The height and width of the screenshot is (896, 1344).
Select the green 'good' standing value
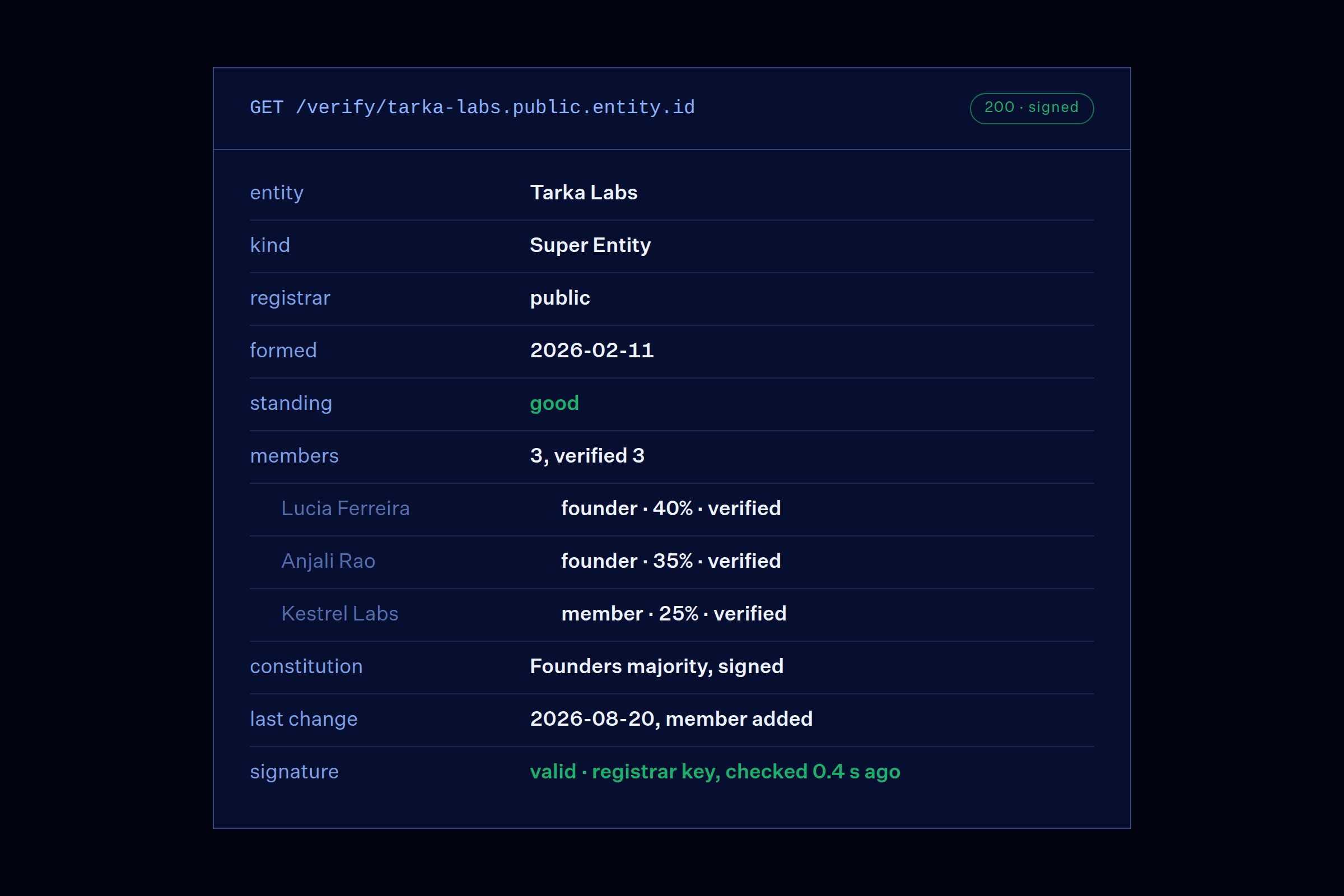click(x=554, y=403)
